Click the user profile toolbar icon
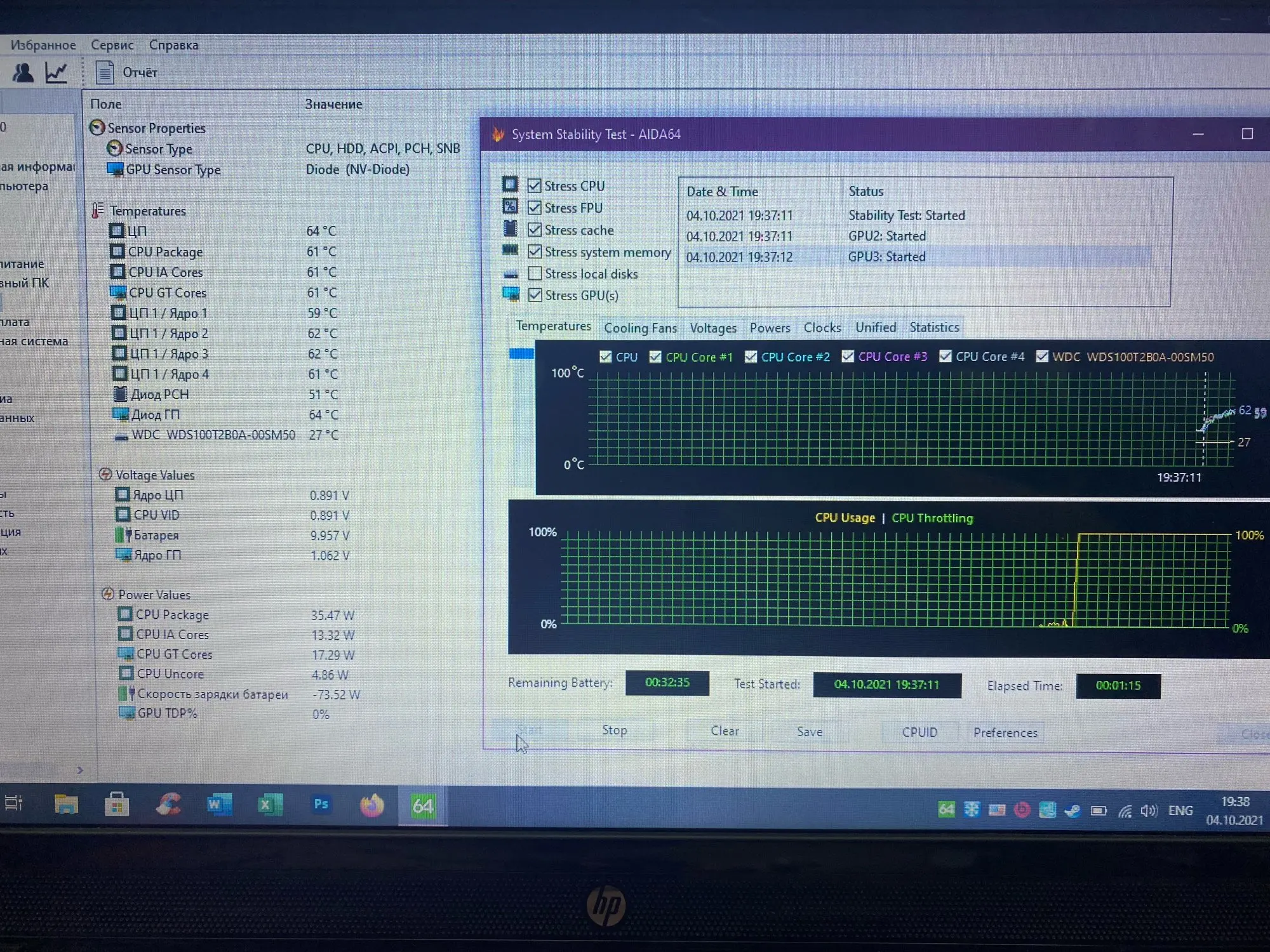The width and height of the screenshot is (1270, 952). tap(23, 72)
